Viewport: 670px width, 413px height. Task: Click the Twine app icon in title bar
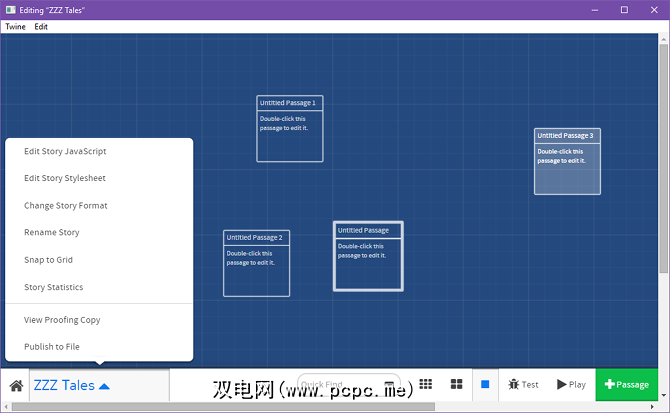coord(11,10)
